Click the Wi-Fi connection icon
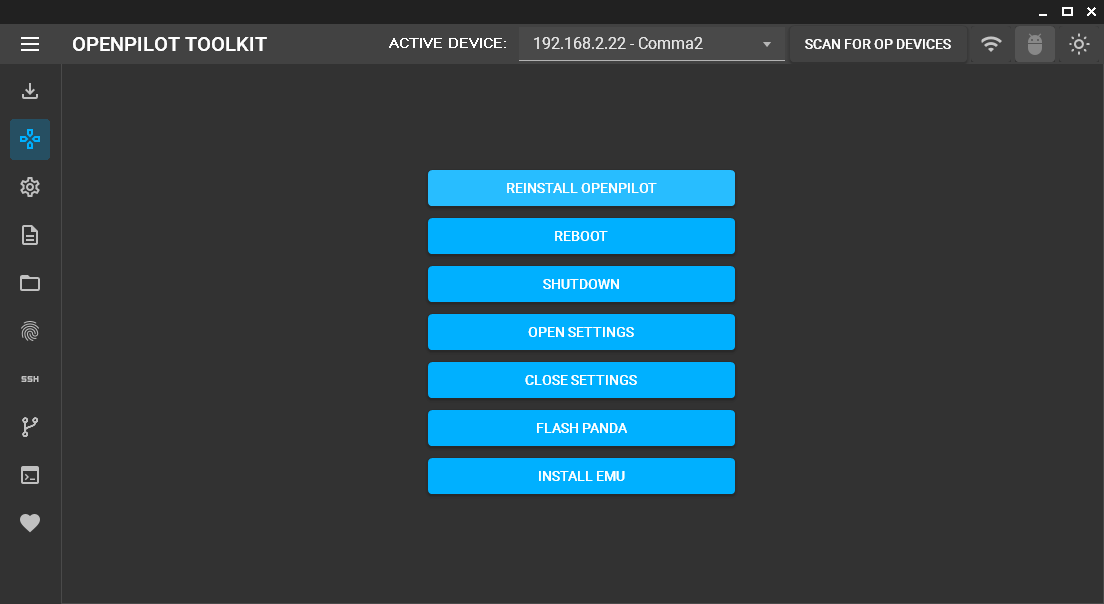The image size is (1104, 604). pos(991,44)
